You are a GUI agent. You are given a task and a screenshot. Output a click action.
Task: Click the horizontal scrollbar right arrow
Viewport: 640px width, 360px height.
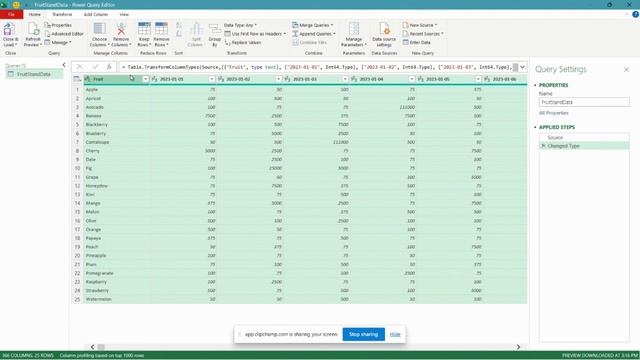coord(518,347)
